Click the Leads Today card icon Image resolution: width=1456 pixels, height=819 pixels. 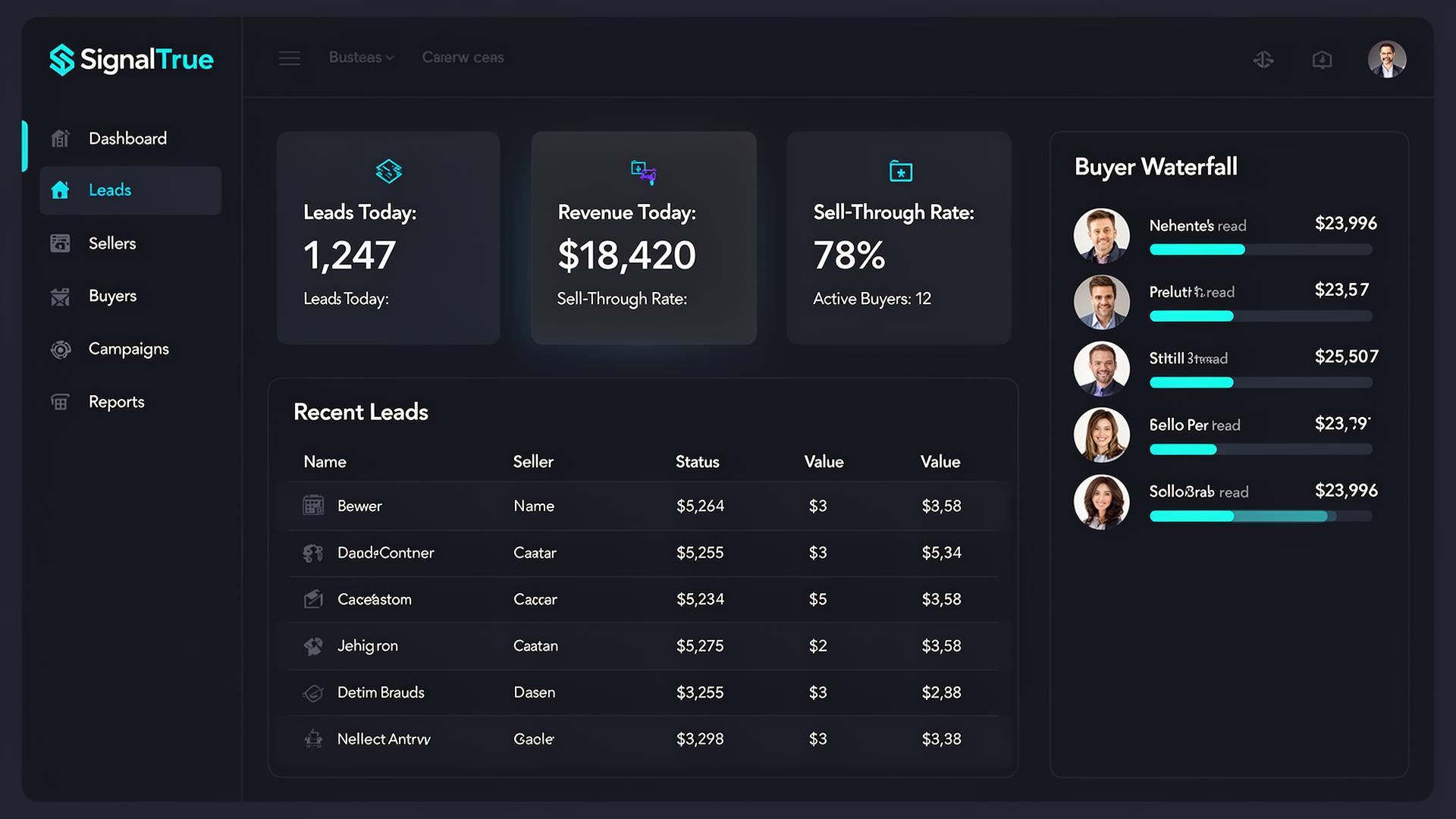(x=388, y=171)
